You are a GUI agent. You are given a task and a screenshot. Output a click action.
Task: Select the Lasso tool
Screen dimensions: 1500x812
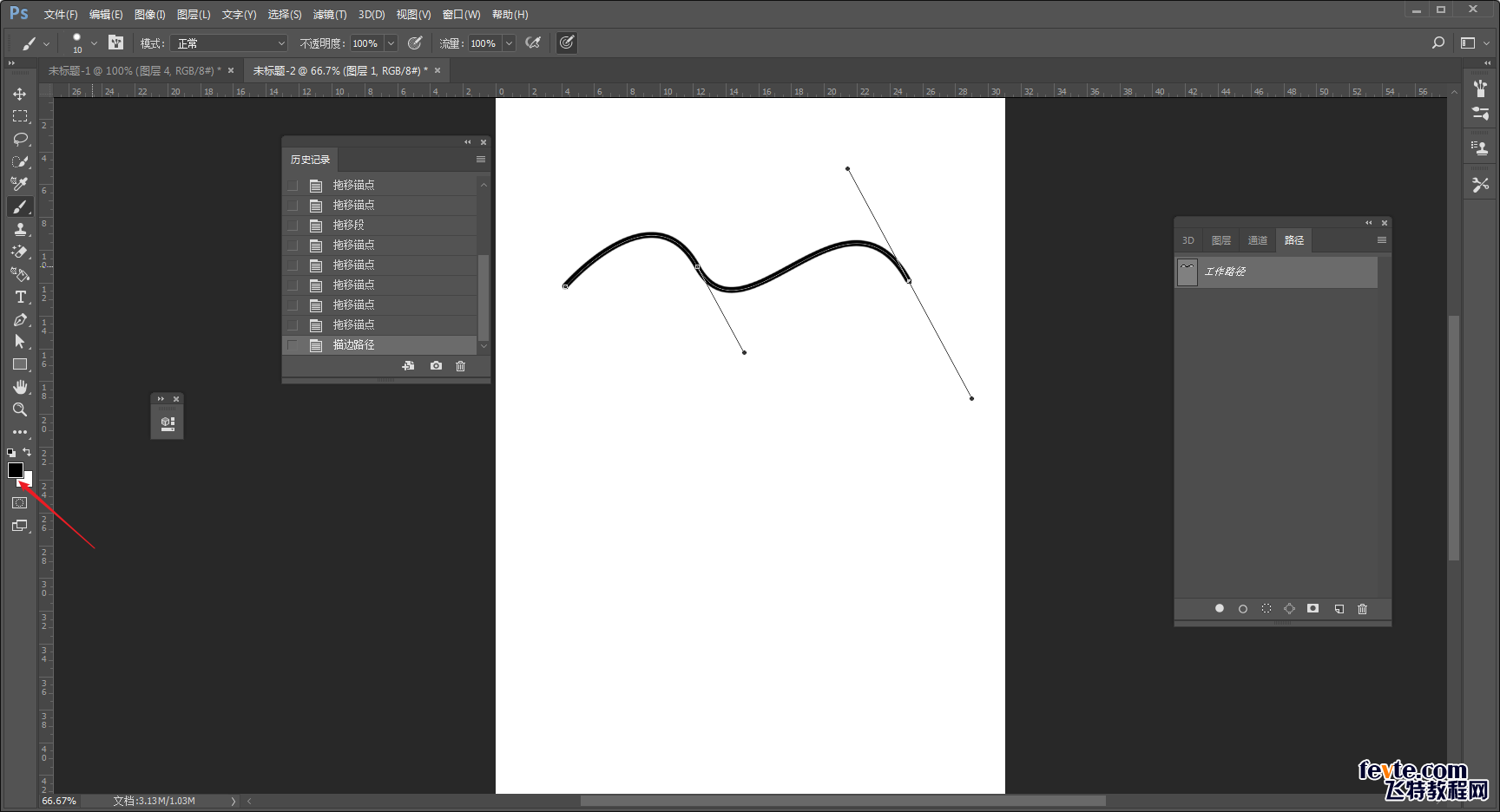(x=20, y=139)
